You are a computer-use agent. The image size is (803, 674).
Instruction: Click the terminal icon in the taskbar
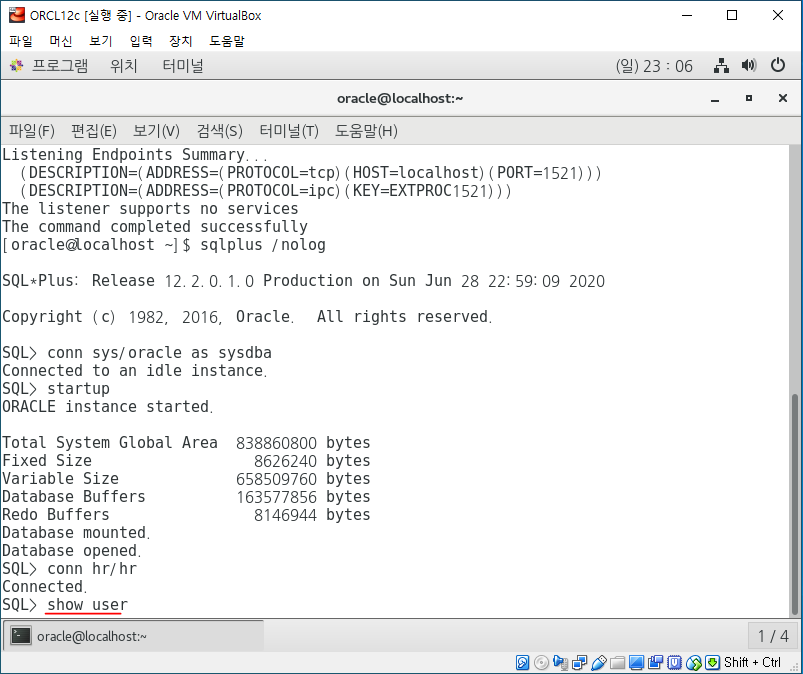21,636
